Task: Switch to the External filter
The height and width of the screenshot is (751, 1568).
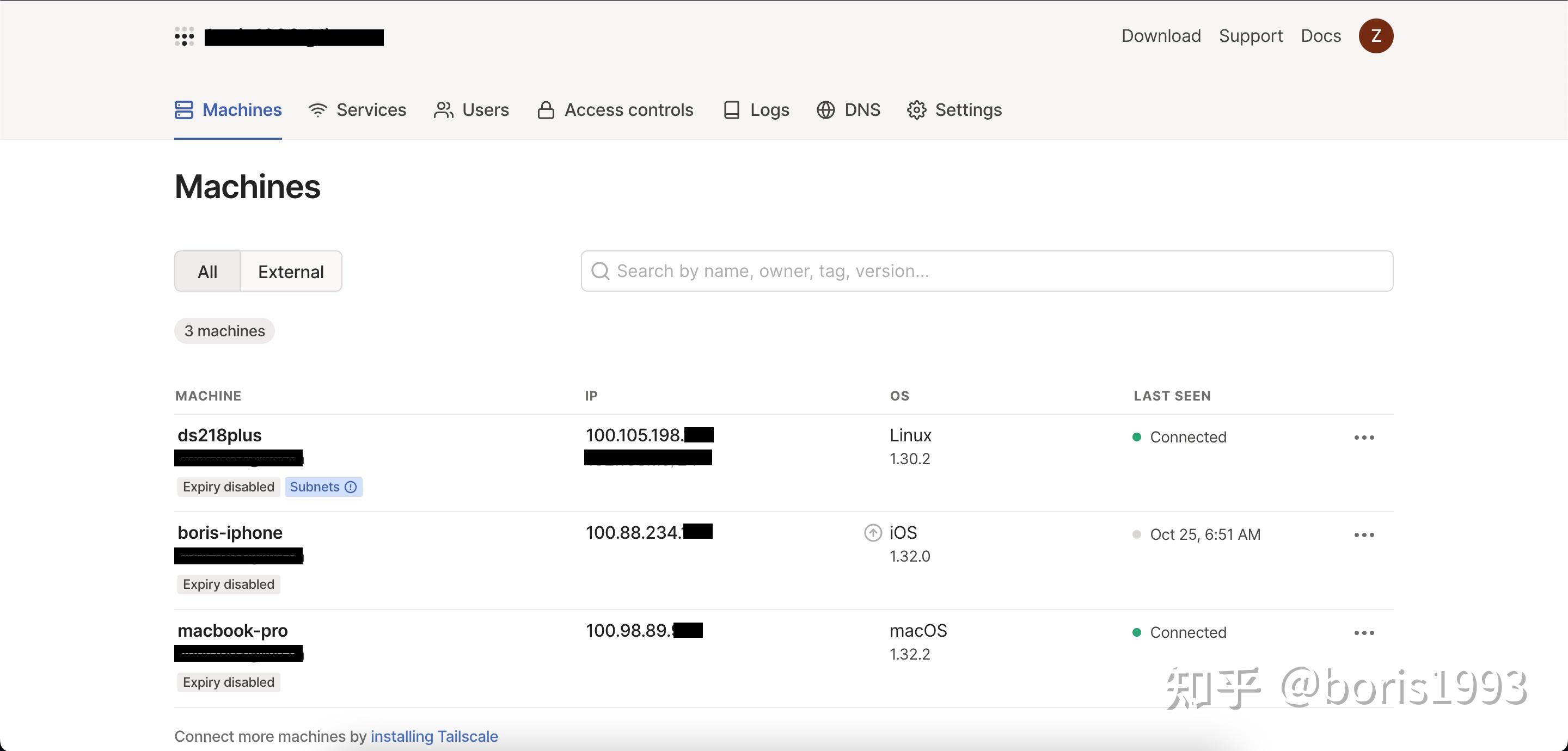Action: [291, 272]
